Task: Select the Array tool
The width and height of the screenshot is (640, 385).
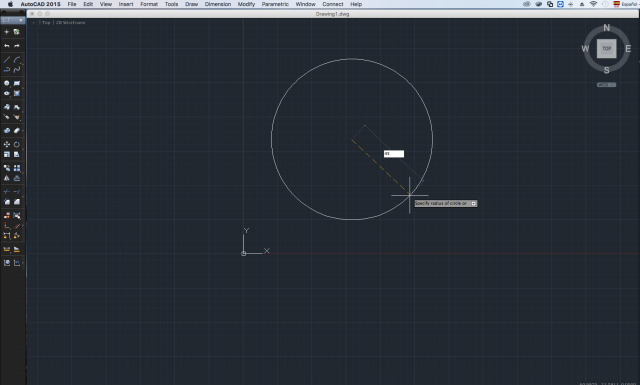Action: [x=17, y=168]
